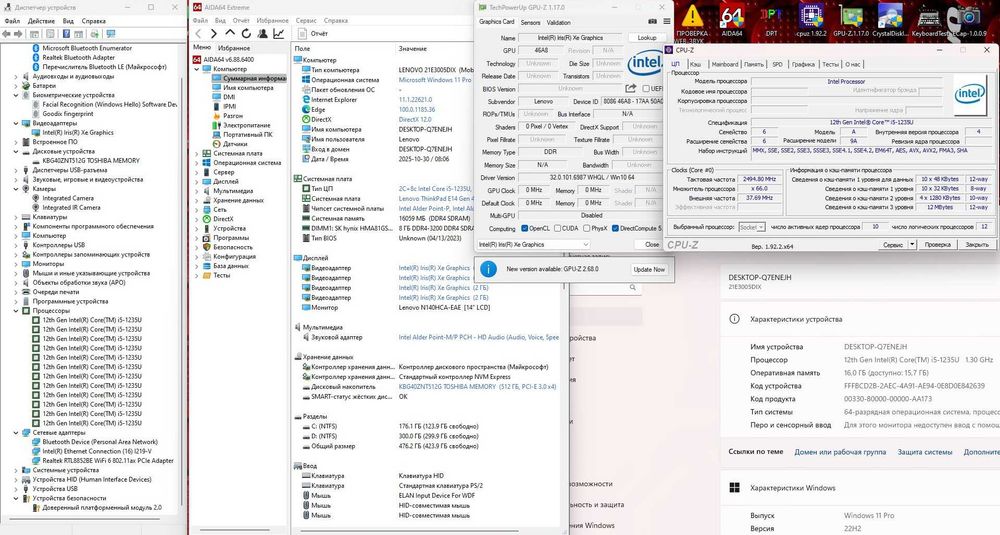Open the AIDA64 desktop shortcut
The image size is (1000, 535).
coord(732,20)
